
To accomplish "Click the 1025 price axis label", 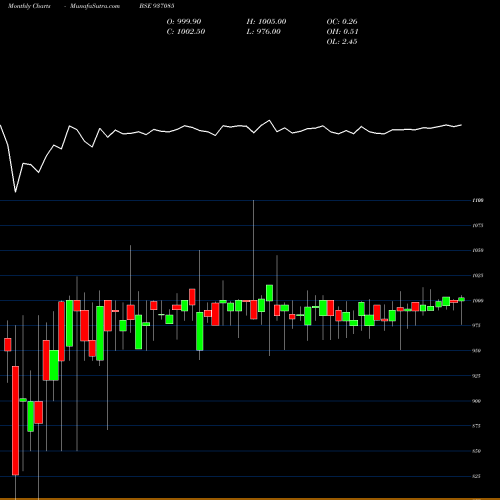I will point(478,275).
